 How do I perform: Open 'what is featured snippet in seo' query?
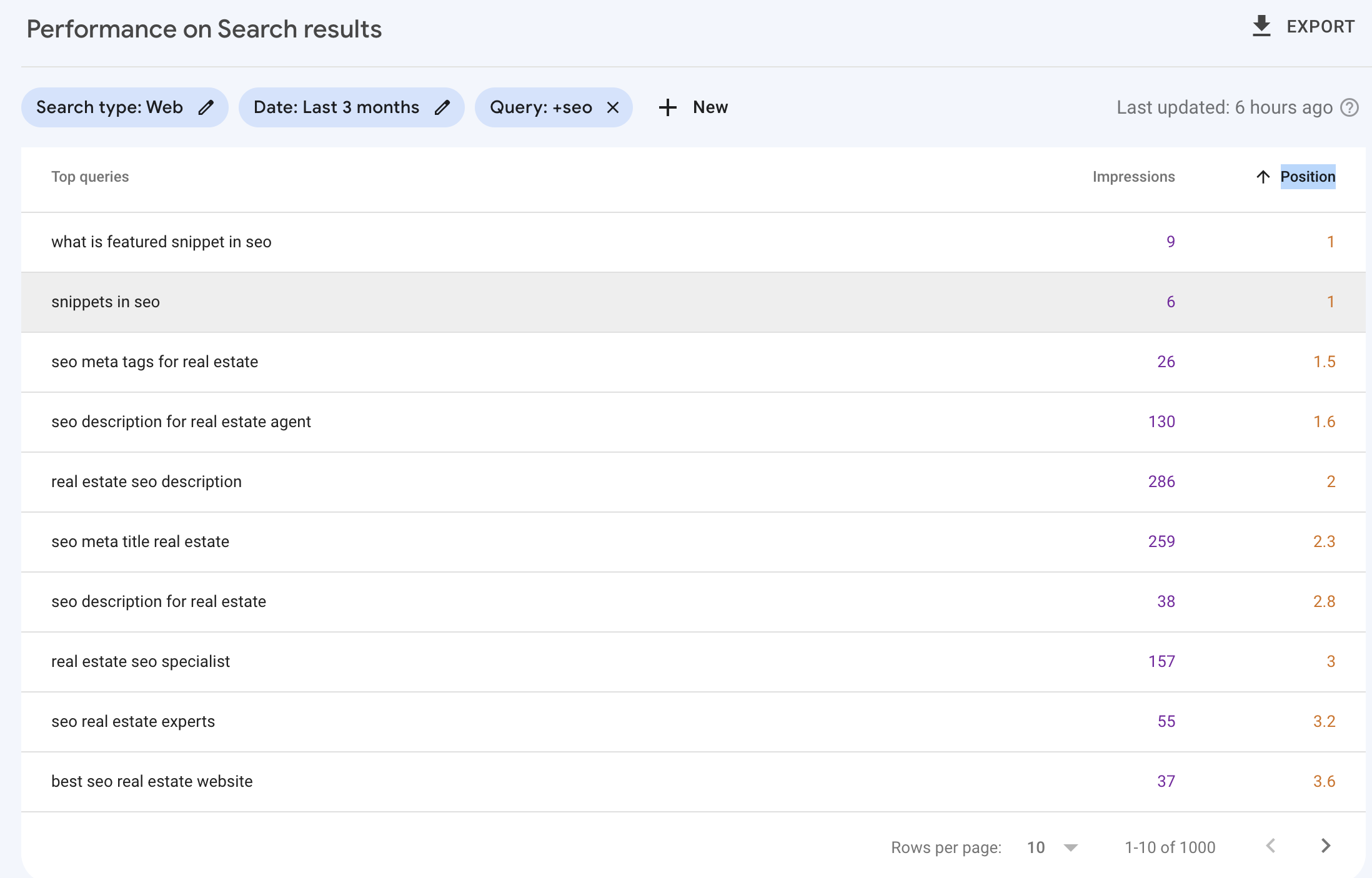161,242
